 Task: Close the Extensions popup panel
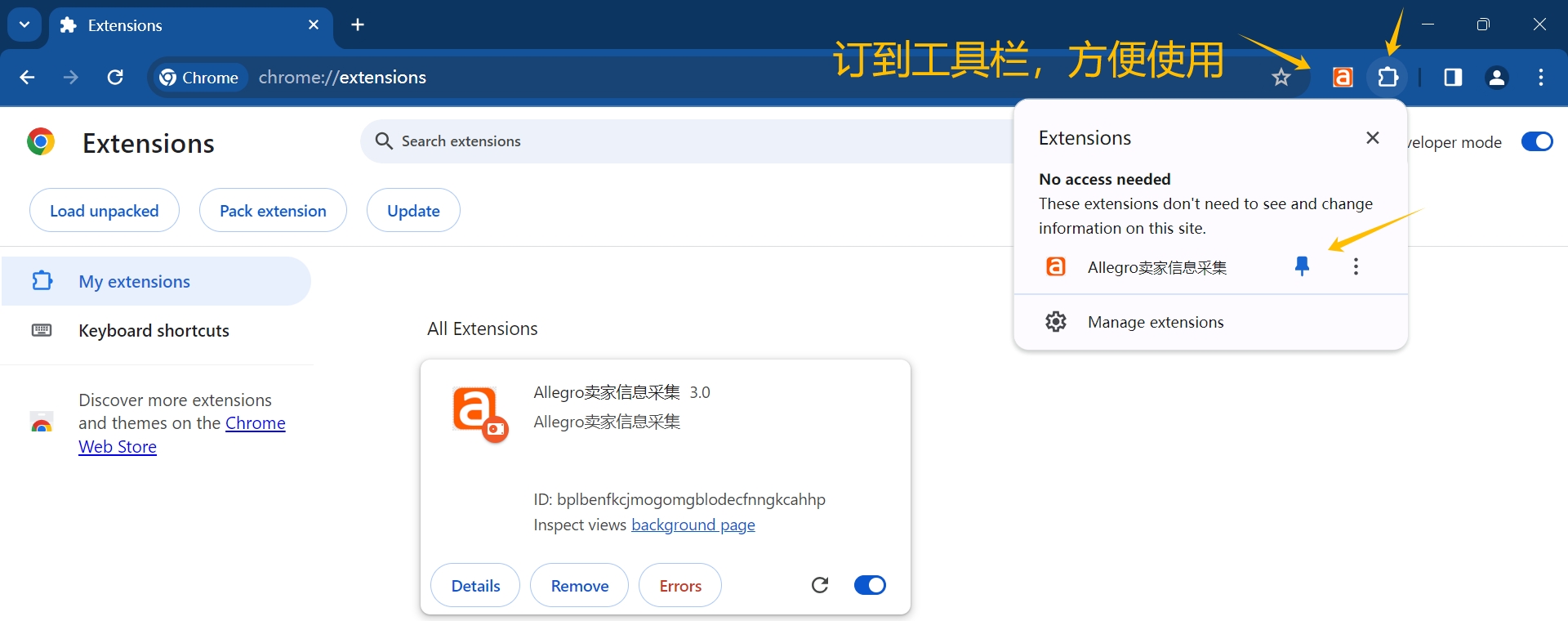coord(1373,138)
